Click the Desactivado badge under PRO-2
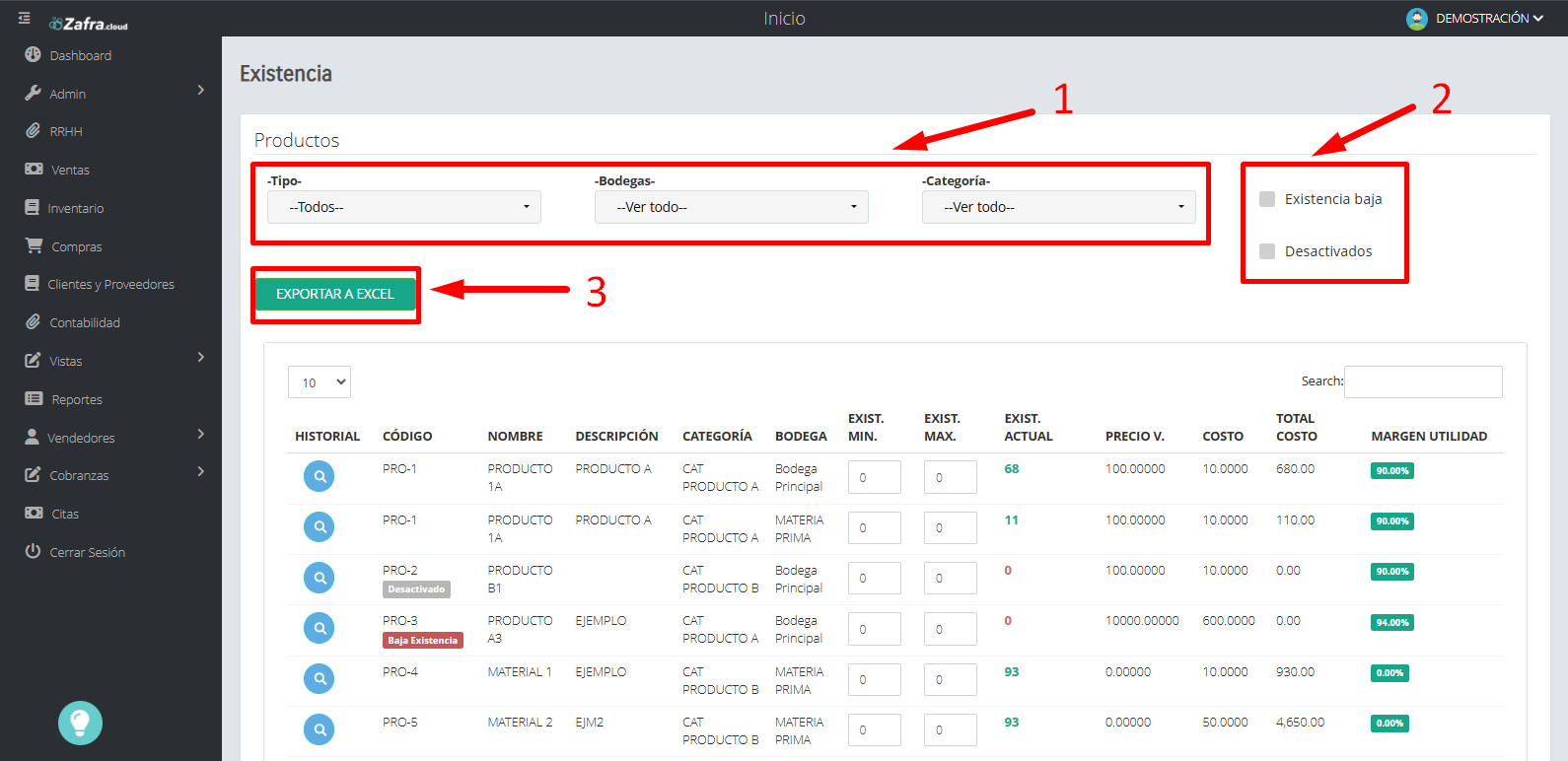Screen dimensions: 1568x761 click(416, 589)
